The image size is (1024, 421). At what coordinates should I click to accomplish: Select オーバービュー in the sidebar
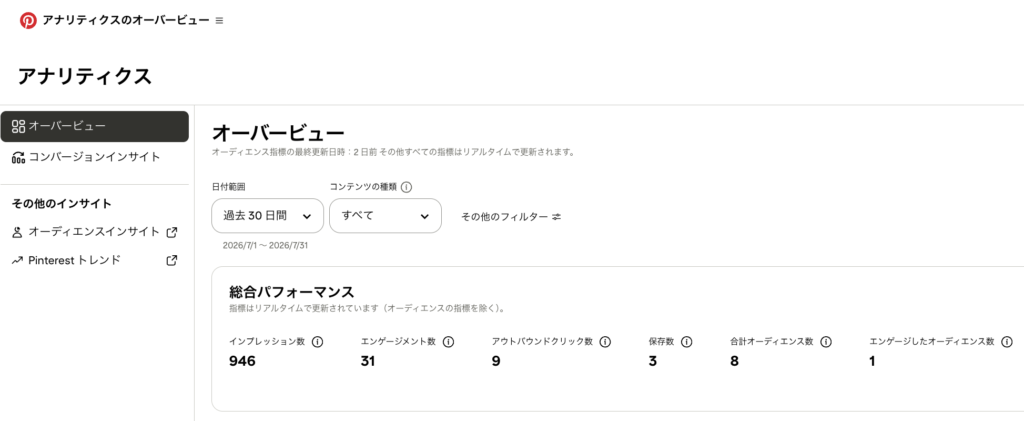[x=95, y=126]
